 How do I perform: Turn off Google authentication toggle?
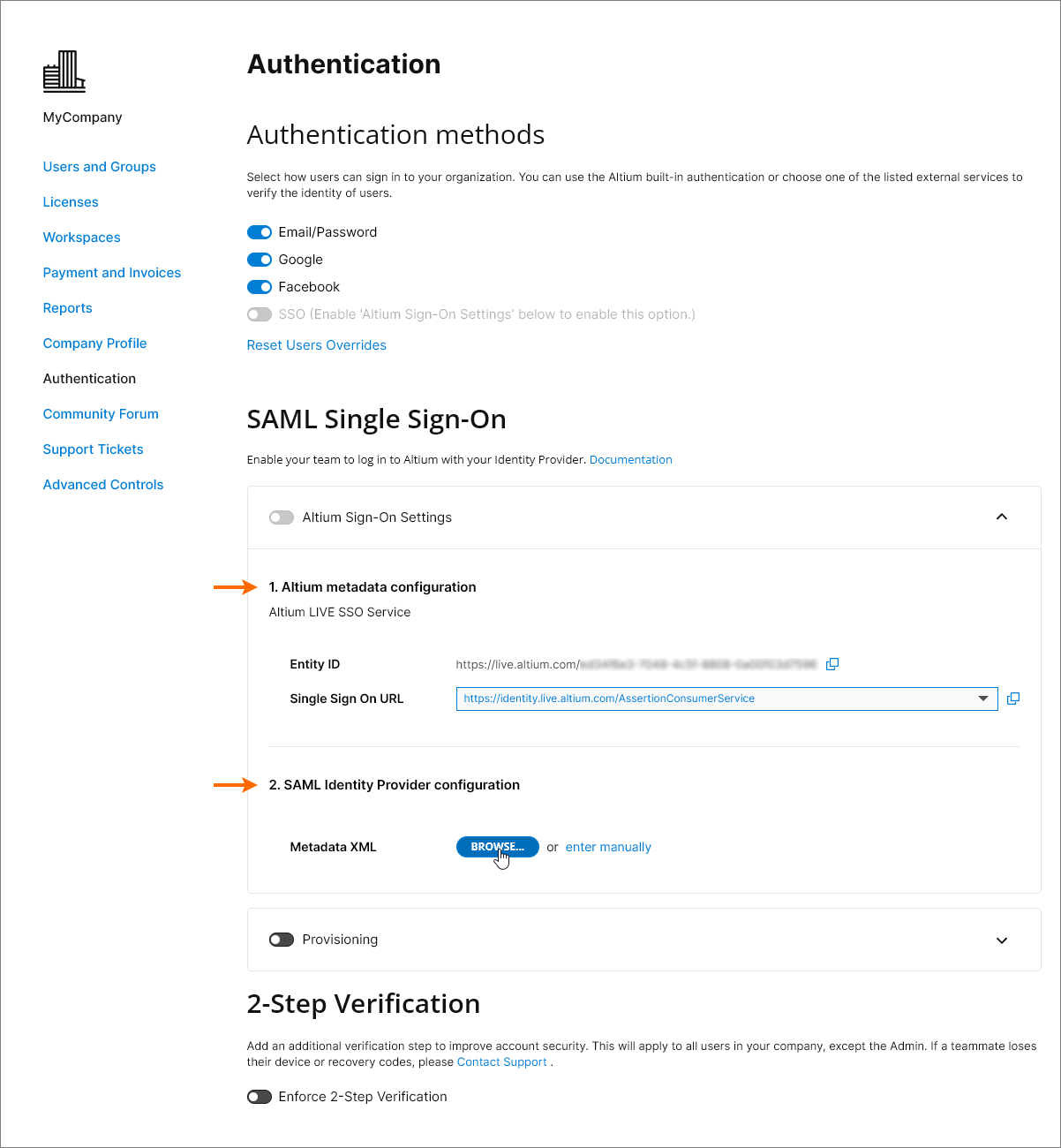260,260
